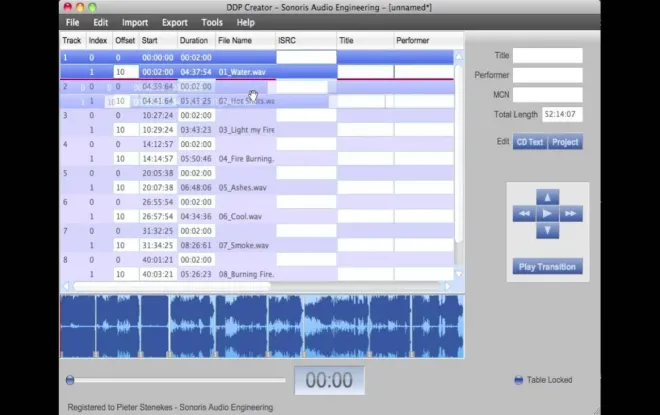The image size is (660, 415).
Task: Open the Import menu
Action: (x=135, y=22)
